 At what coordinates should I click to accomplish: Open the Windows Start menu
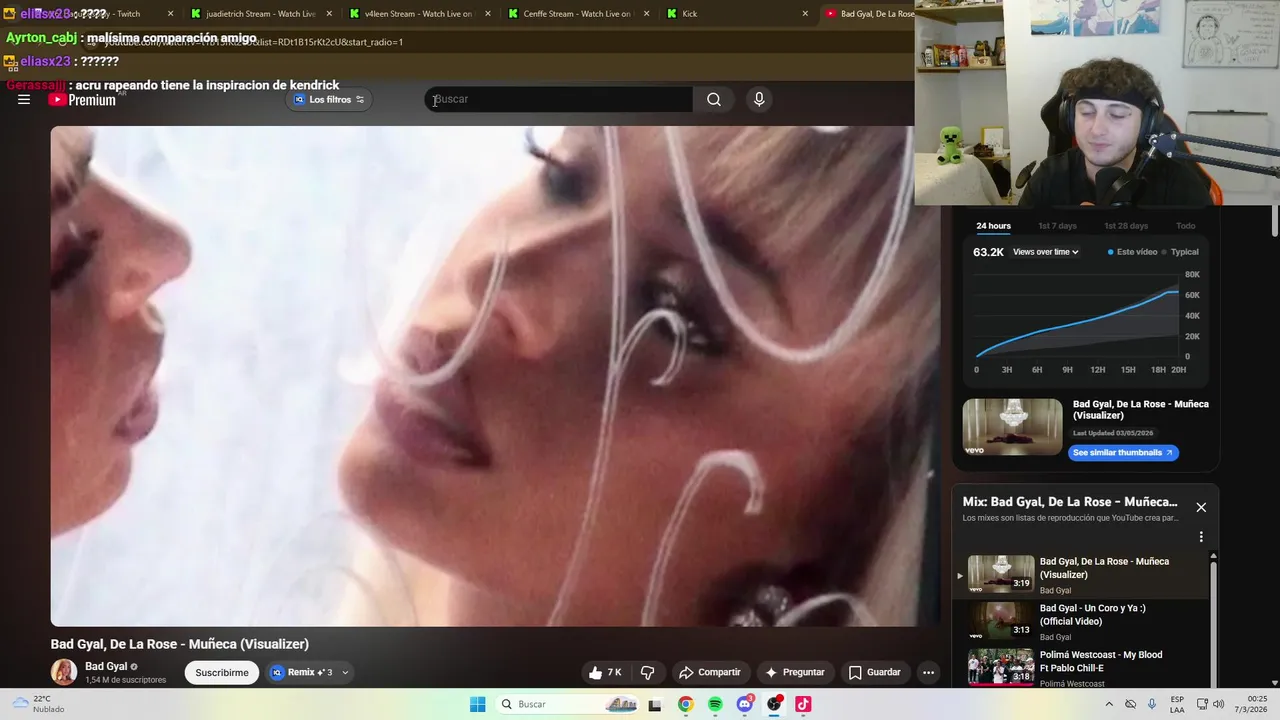(478, 704)
